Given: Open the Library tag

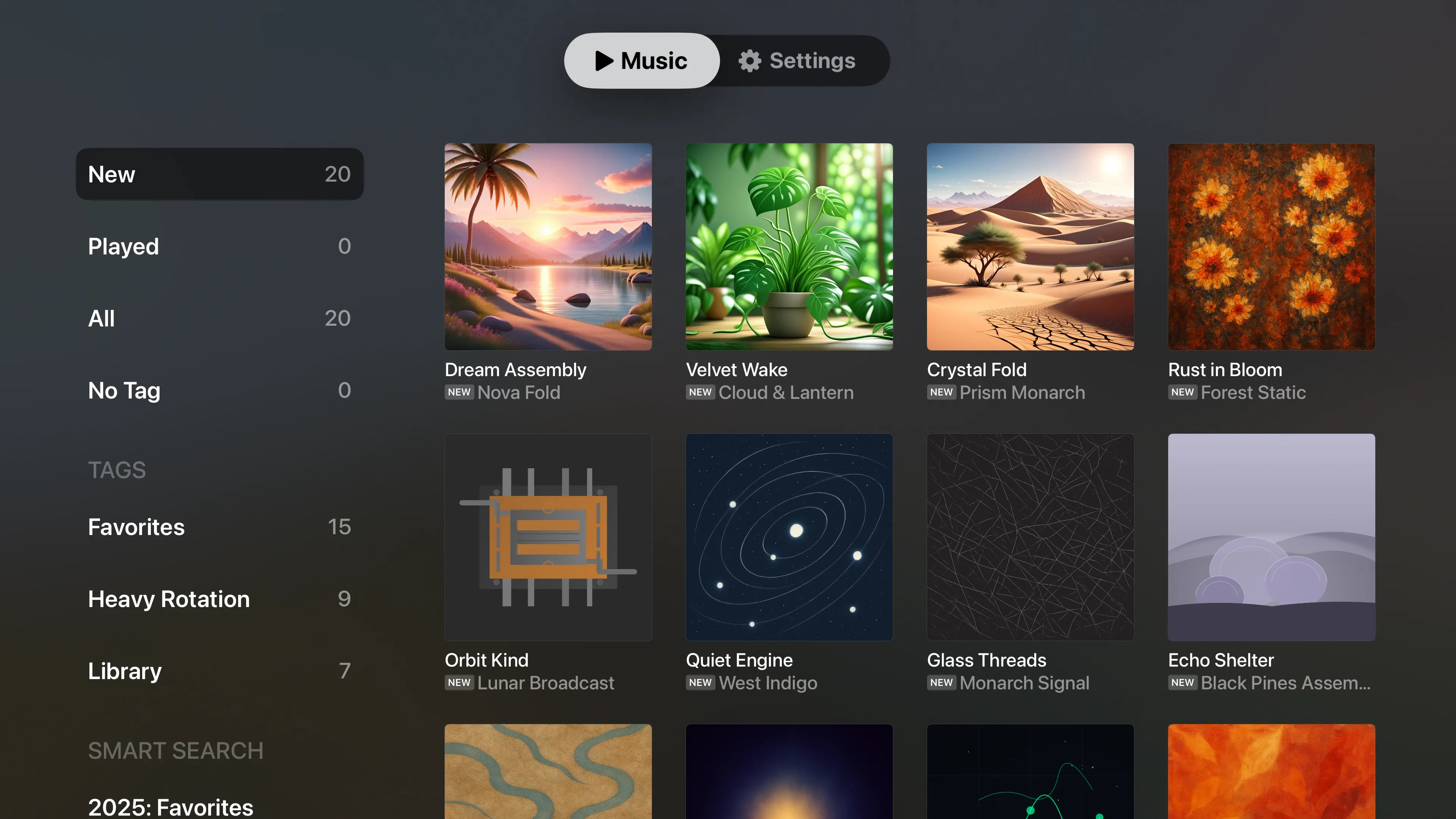Looking at the screenshot, I should click(x=219, y=671).
